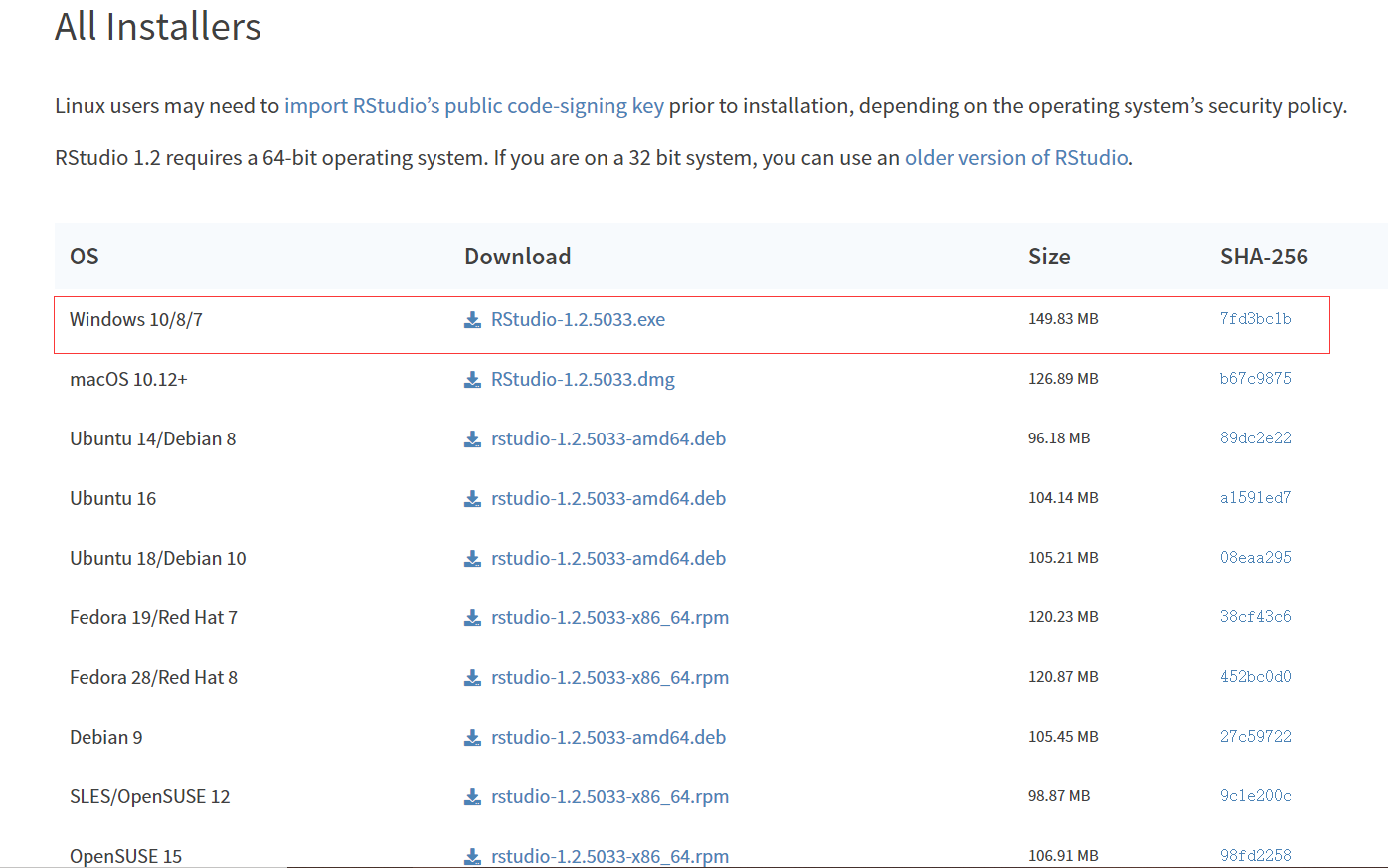1388x868 pixels.
Task: Click the 96.18 MB size value
Action: pyautogui.click(x=1059, y=438)
